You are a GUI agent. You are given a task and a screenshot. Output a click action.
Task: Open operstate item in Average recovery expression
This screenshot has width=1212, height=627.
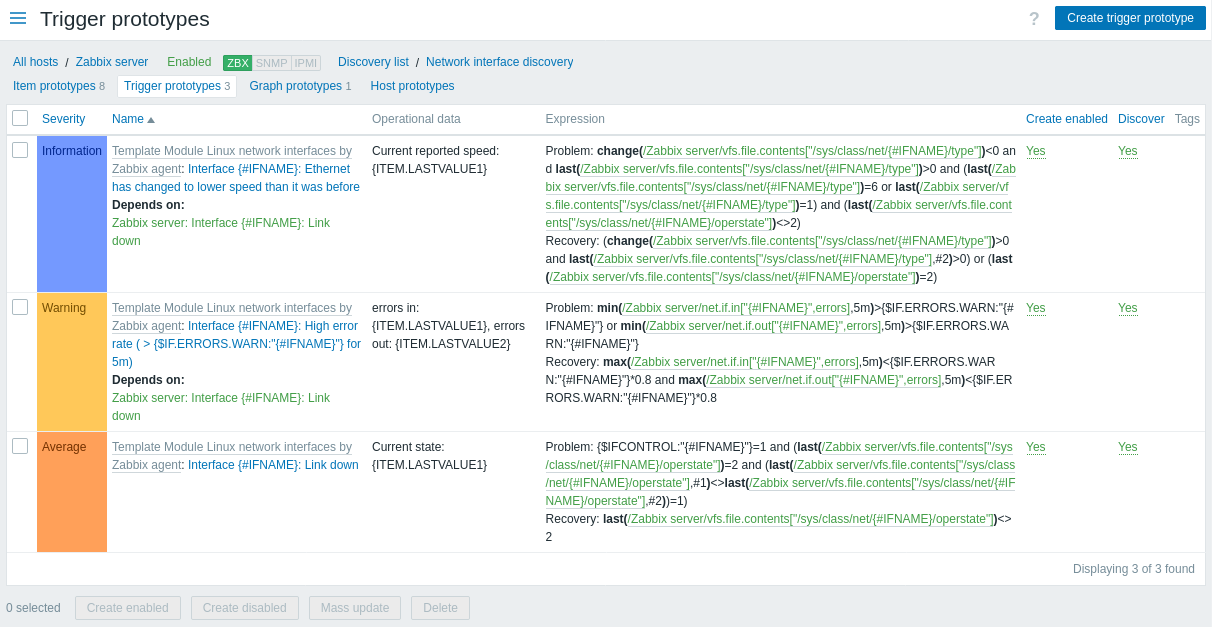(x=811, y=519)
